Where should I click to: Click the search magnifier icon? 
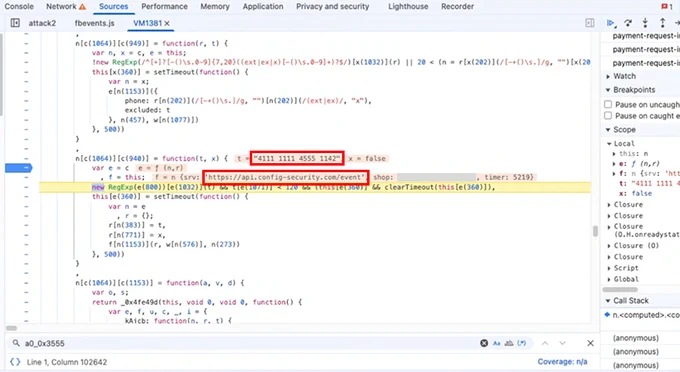[x=16, y=343]
